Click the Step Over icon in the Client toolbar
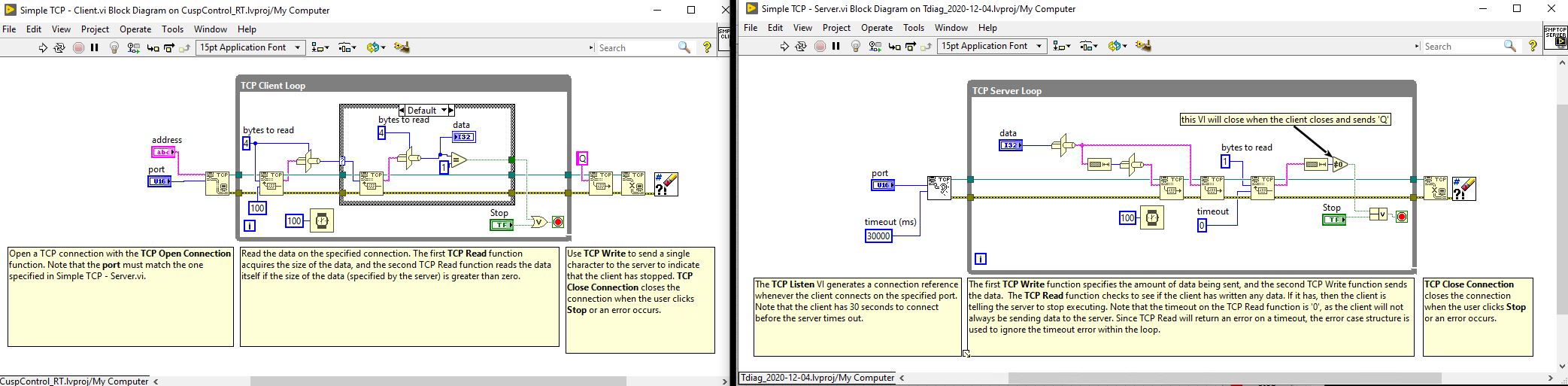Screen dimensions: 1568x386 point(169,47)
